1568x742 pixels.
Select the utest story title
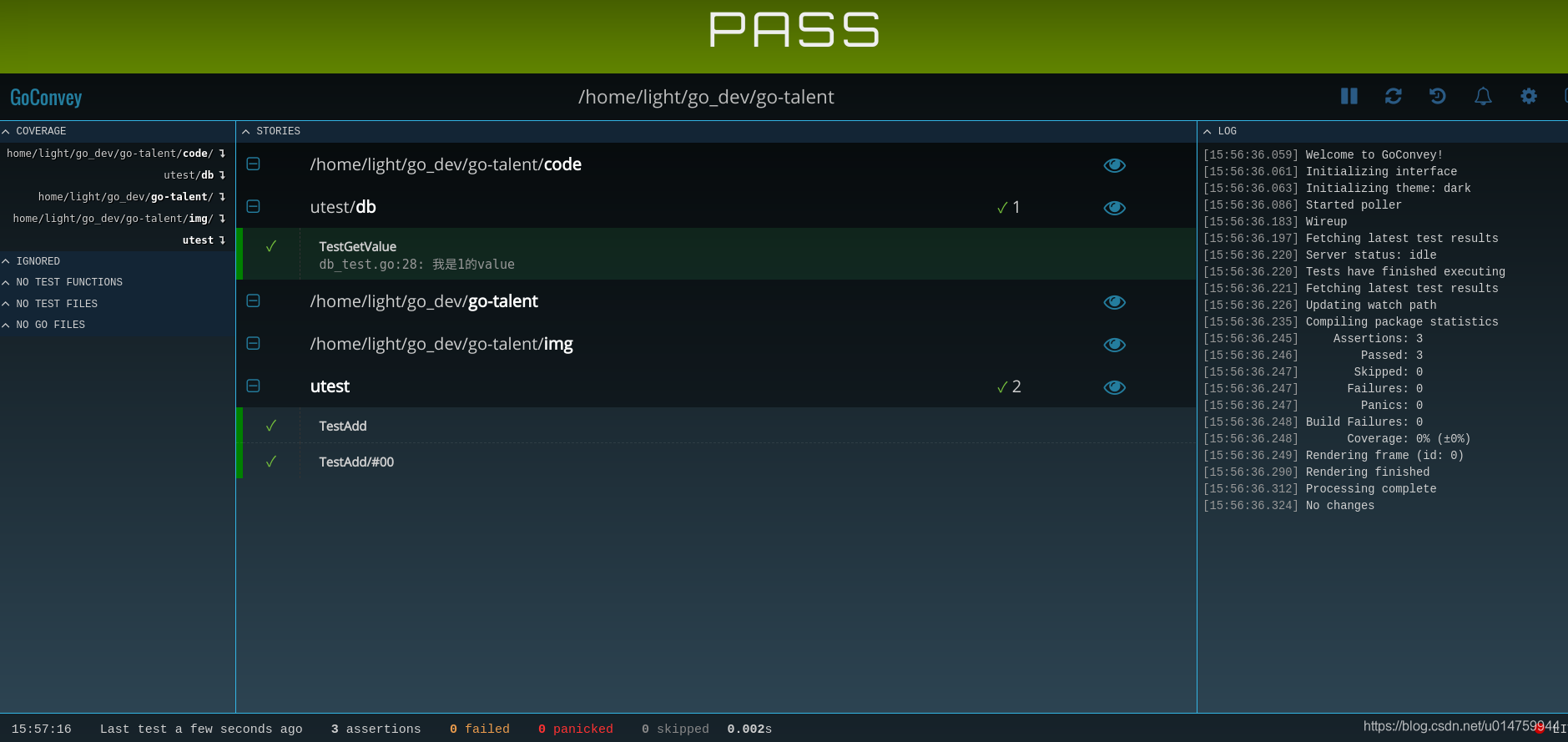point(330,386)
